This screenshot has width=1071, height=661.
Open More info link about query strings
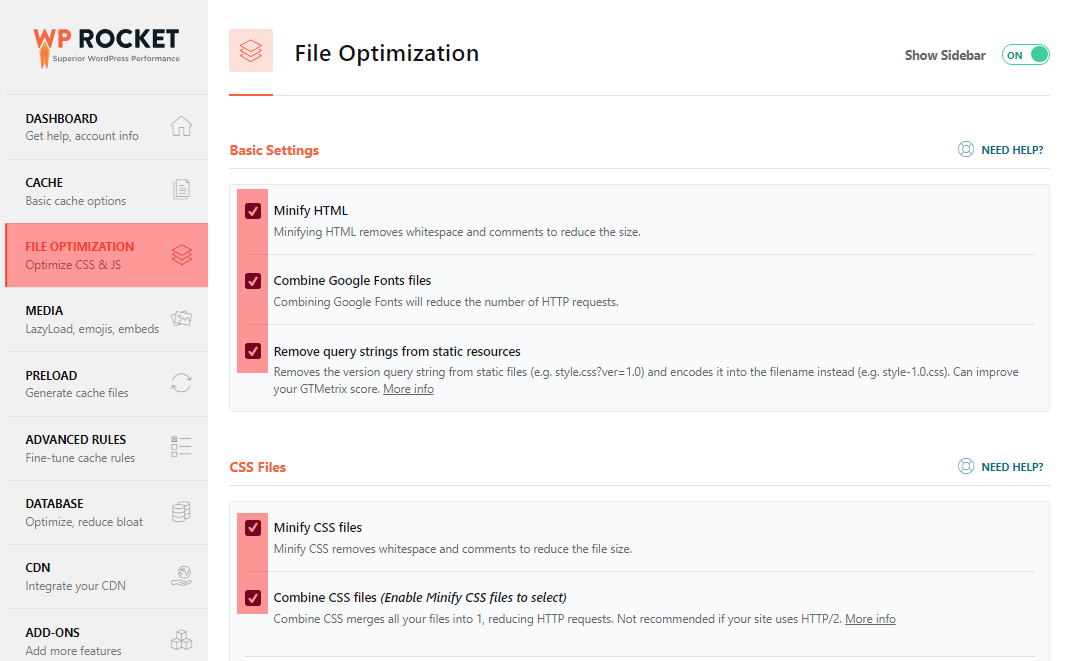[408, 389]
